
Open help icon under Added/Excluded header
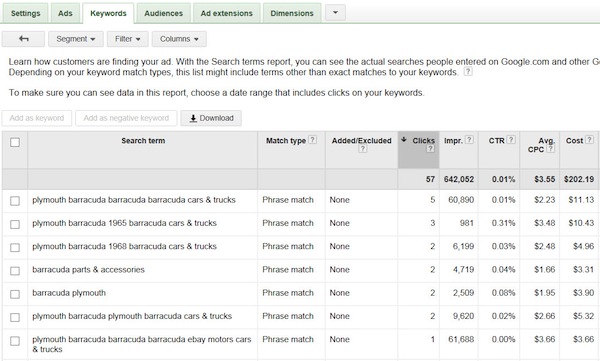point(362,149)
